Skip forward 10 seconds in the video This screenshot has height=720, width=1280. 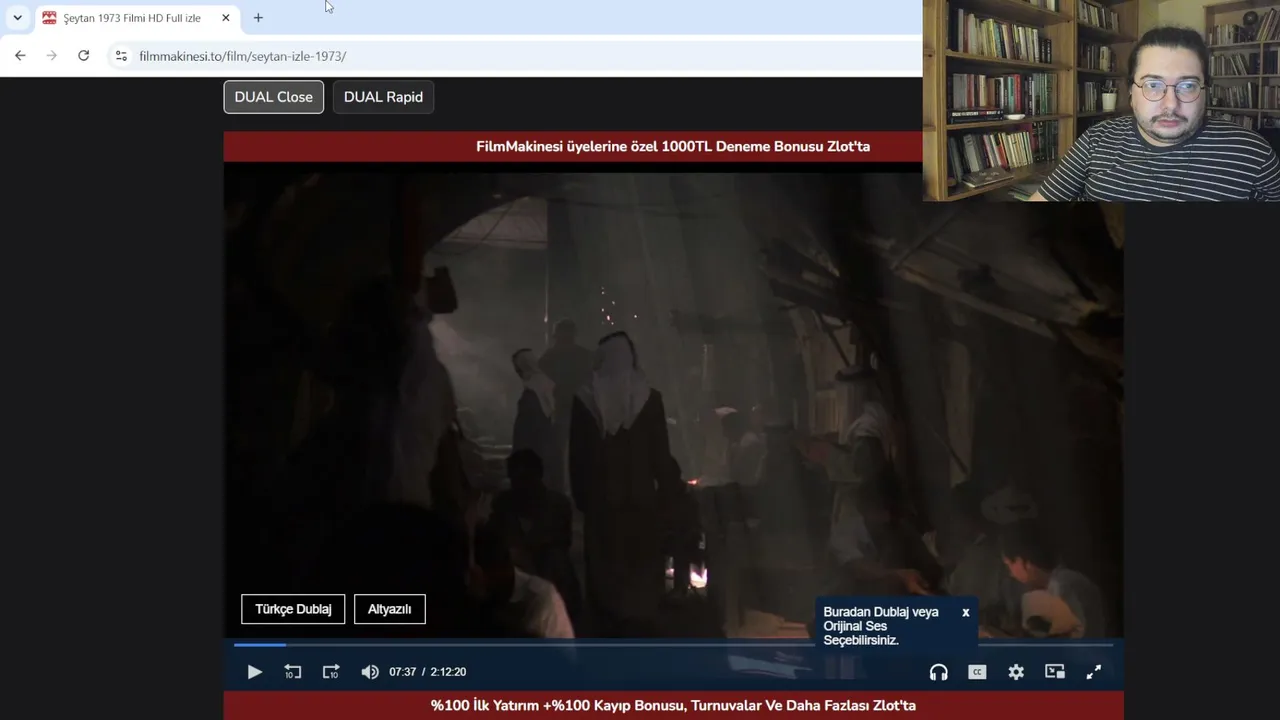click(x=331, y=672)
